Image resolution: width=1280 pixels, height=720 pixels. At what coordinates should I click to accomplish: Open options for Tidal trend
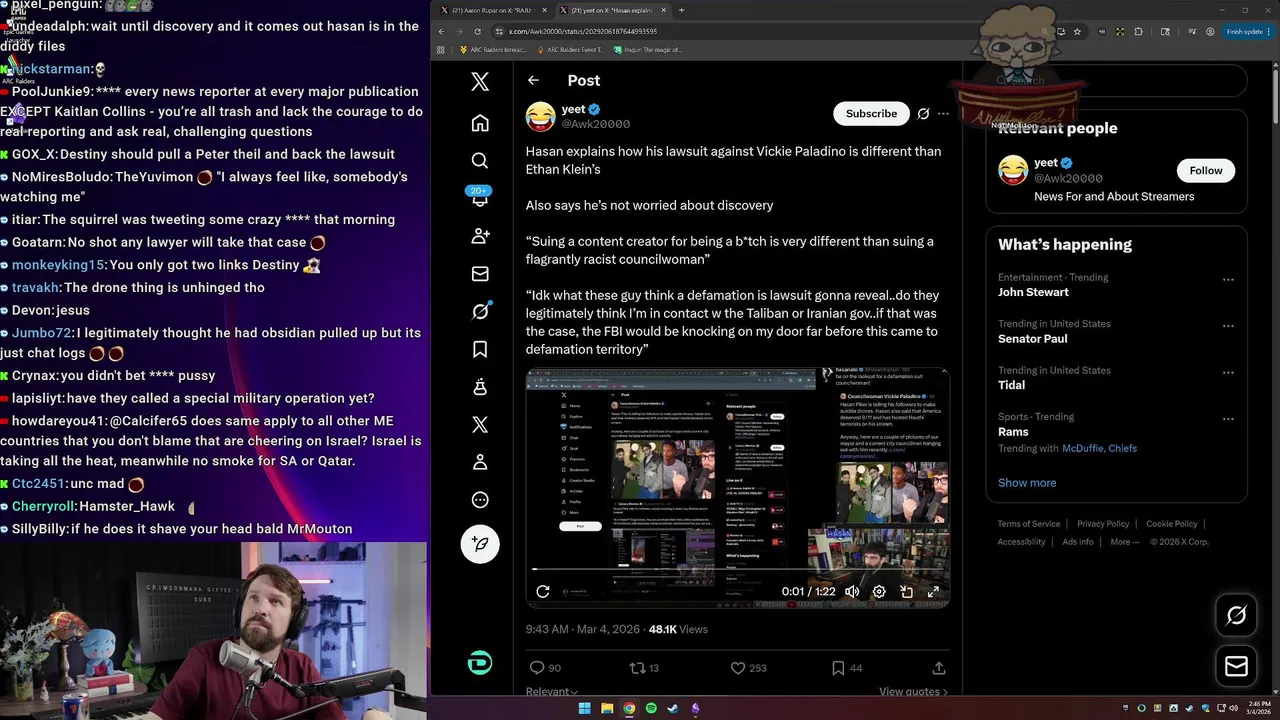point(1228,372)
